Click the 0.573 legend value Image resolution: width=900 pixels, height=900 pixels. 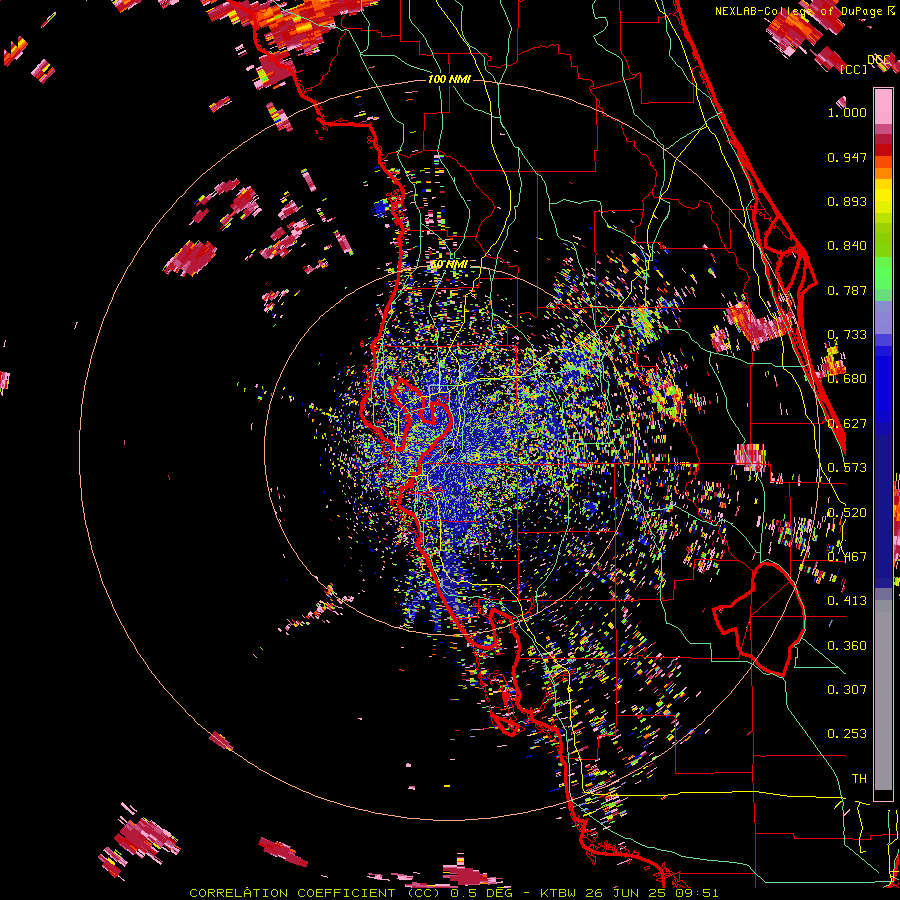[x=847, y=468]
